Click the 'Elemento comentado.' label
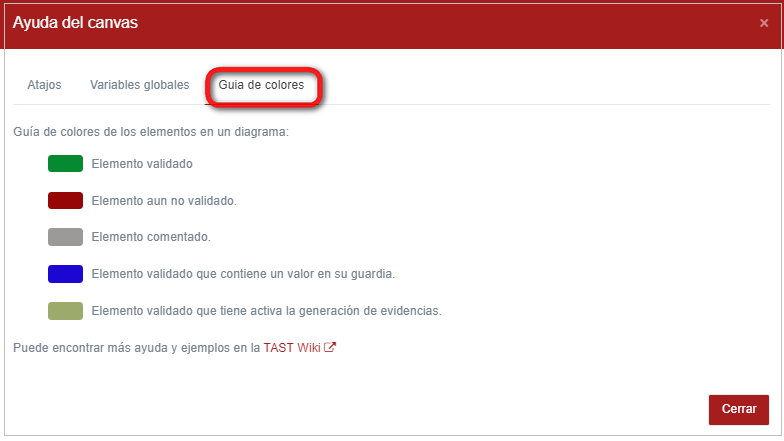The width and height of the screenshot is (784, 441). [150, 237]
